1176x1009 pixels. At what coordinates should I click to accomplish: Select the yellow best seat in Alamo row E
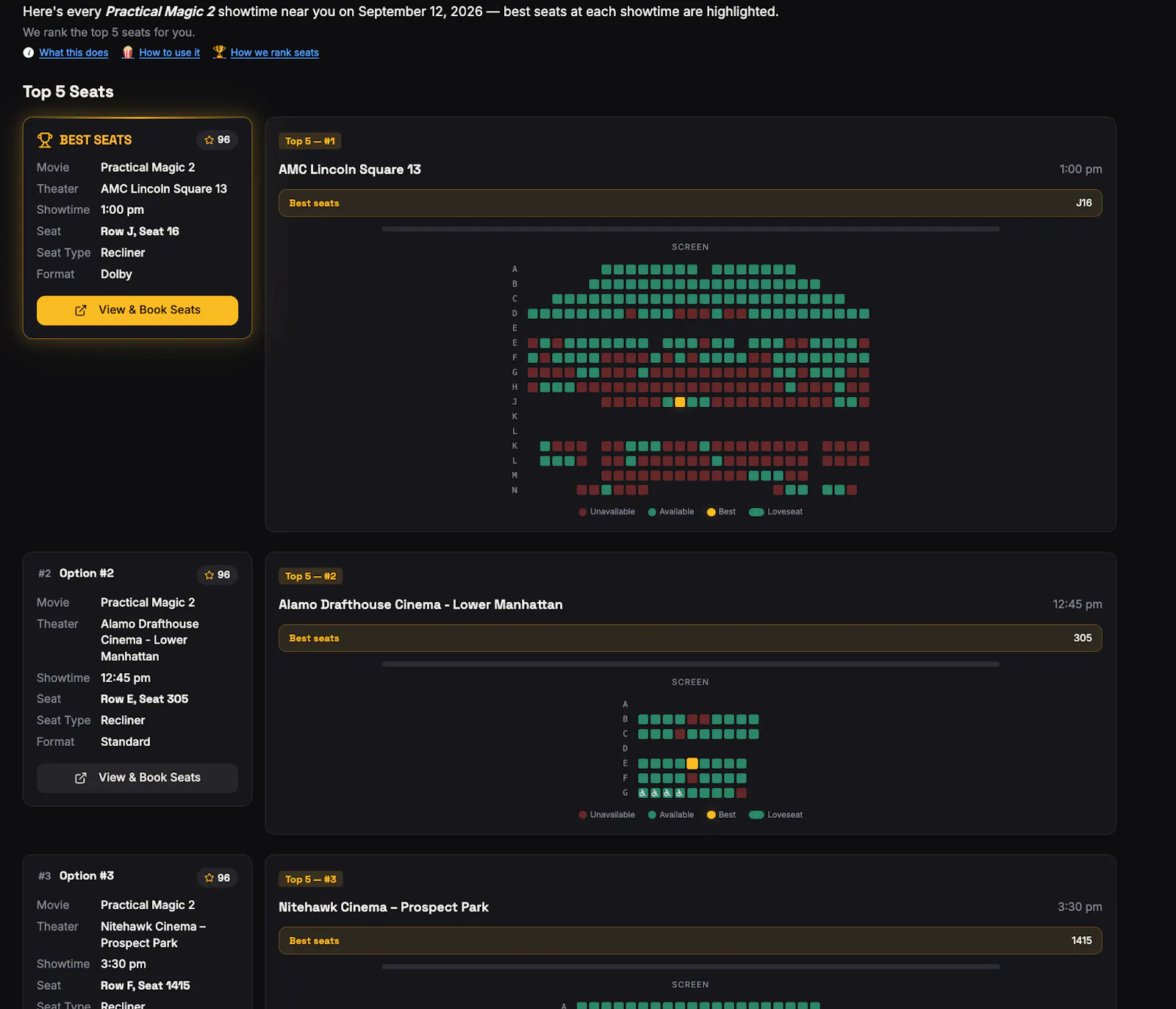(692, 764)
